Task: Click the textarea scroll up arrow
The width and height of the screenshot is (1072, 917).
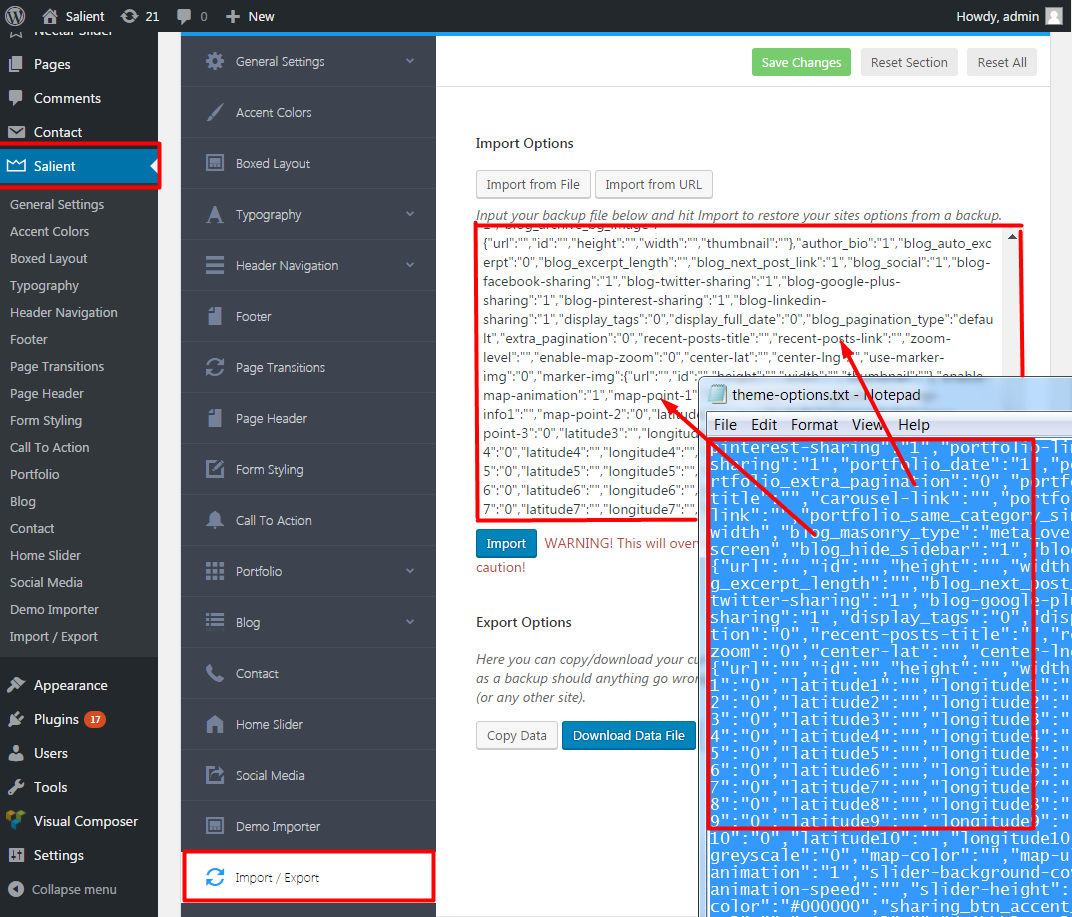Action: coord(1012,237)
